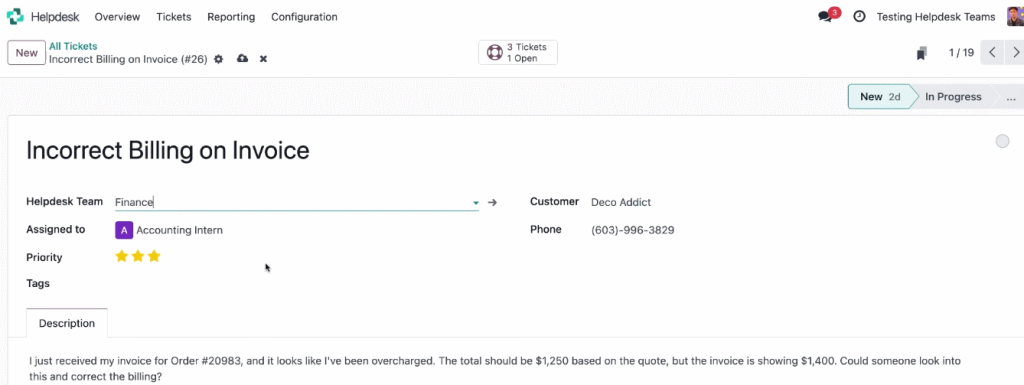Set priority to the third star
Image resolution: width=1024 pixels, height=385 pixels.
154,256
